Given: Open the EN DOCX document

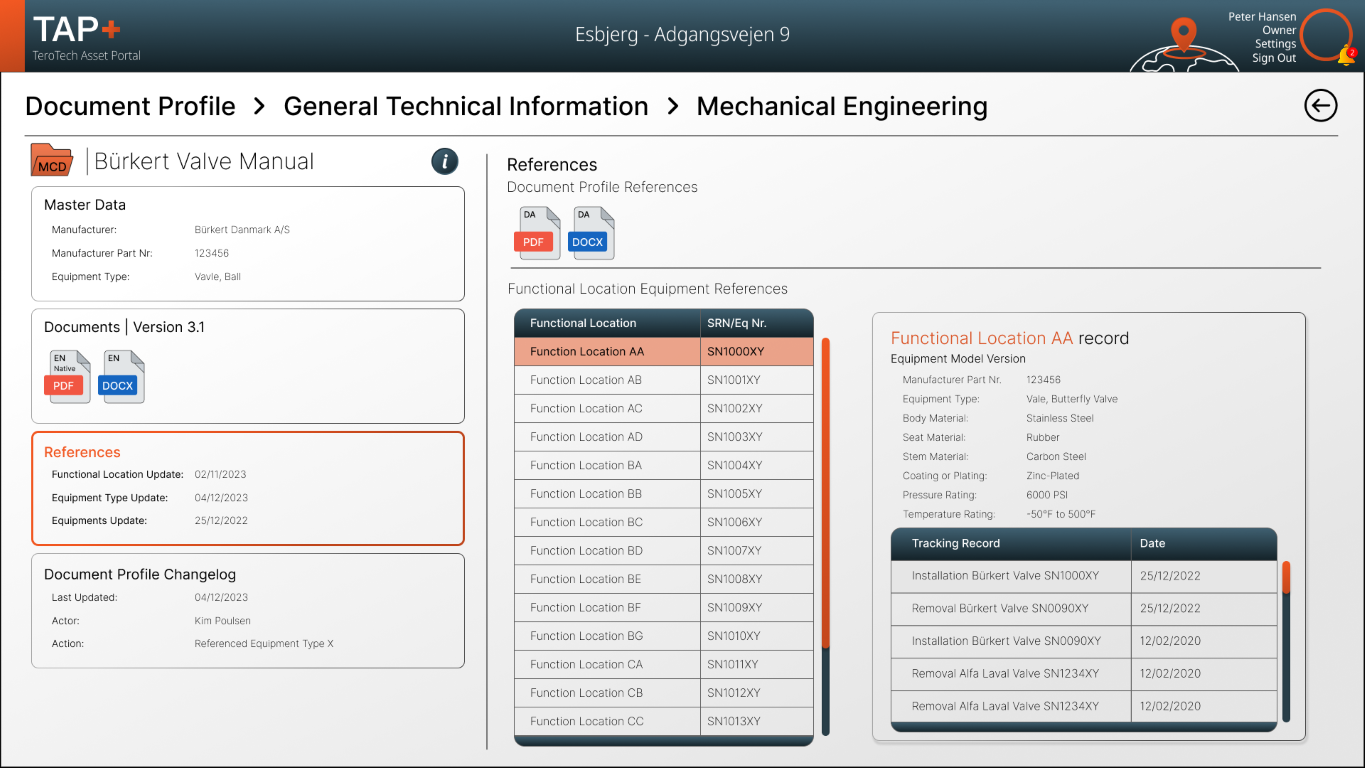Looking at the screenshot, I should [121, 377].
